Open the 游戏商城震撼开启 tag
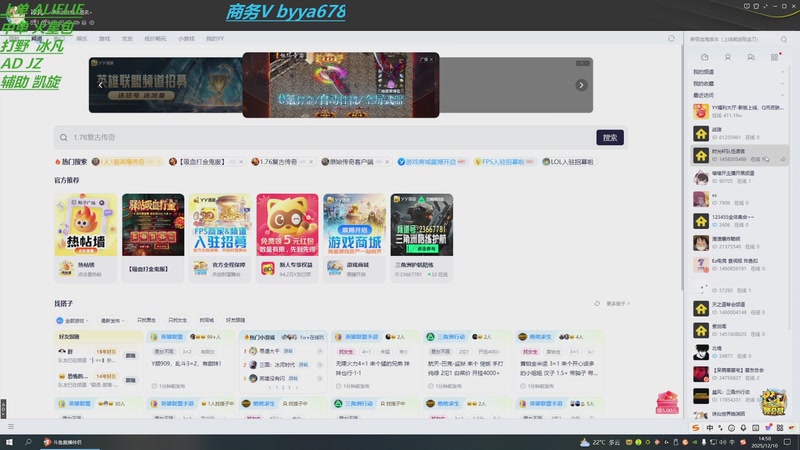The width and height of the screenshot is (800, 450). [431, 162]
